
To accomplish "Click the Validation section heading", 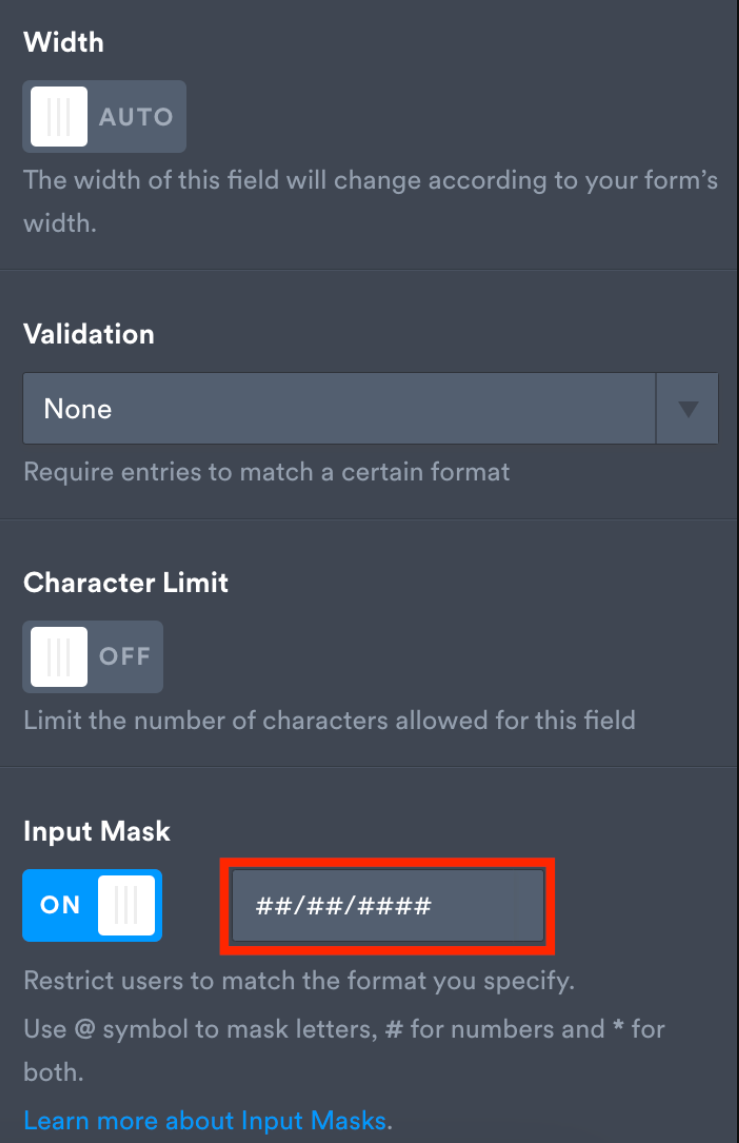I will [x=88, y=334].
